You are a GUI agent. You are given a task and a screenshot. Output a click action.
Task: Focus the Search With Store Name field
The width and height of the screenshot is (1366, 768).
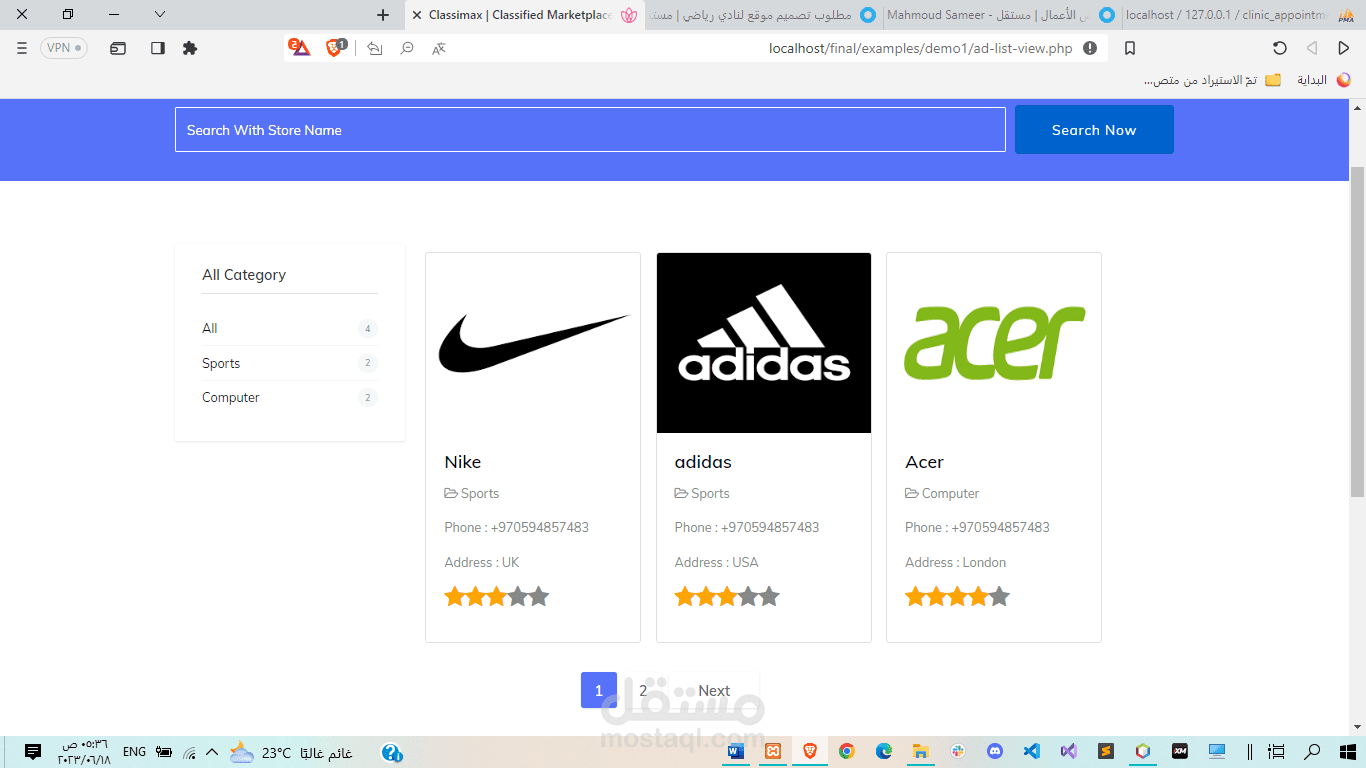pos(590,130)
